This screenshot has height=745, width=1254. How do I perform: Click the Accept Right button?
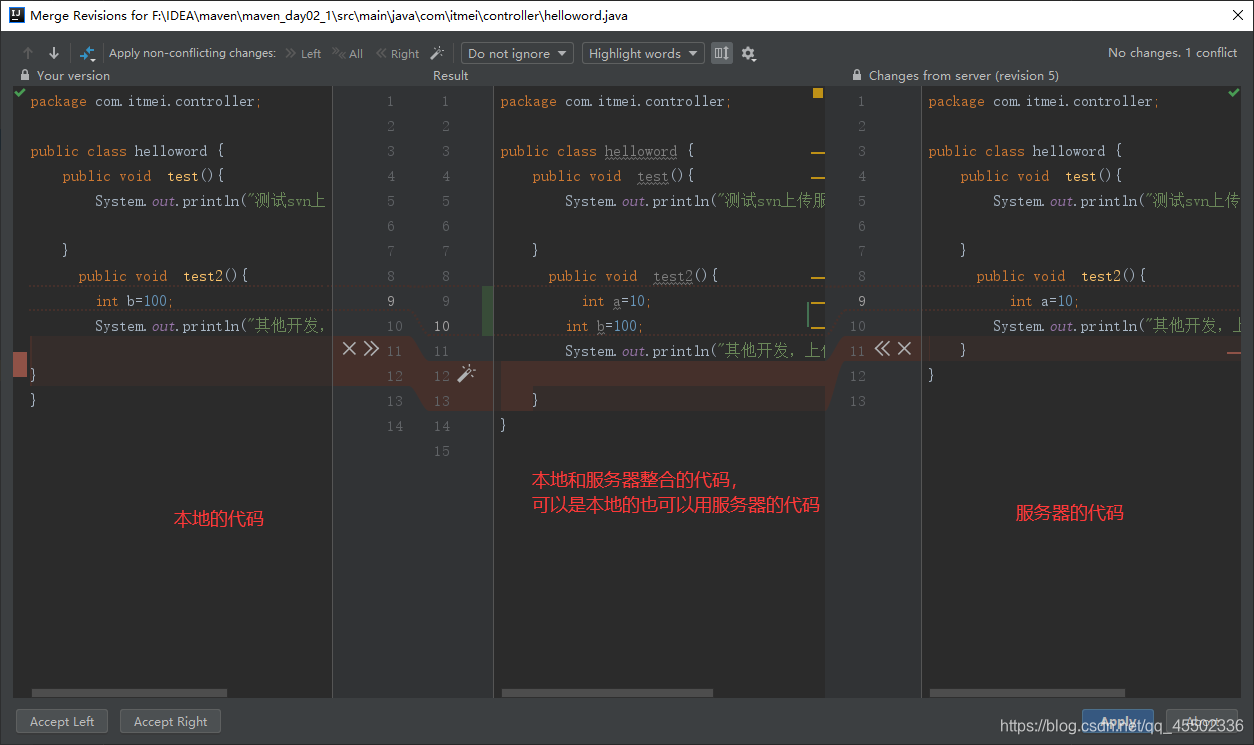(170, 721)
